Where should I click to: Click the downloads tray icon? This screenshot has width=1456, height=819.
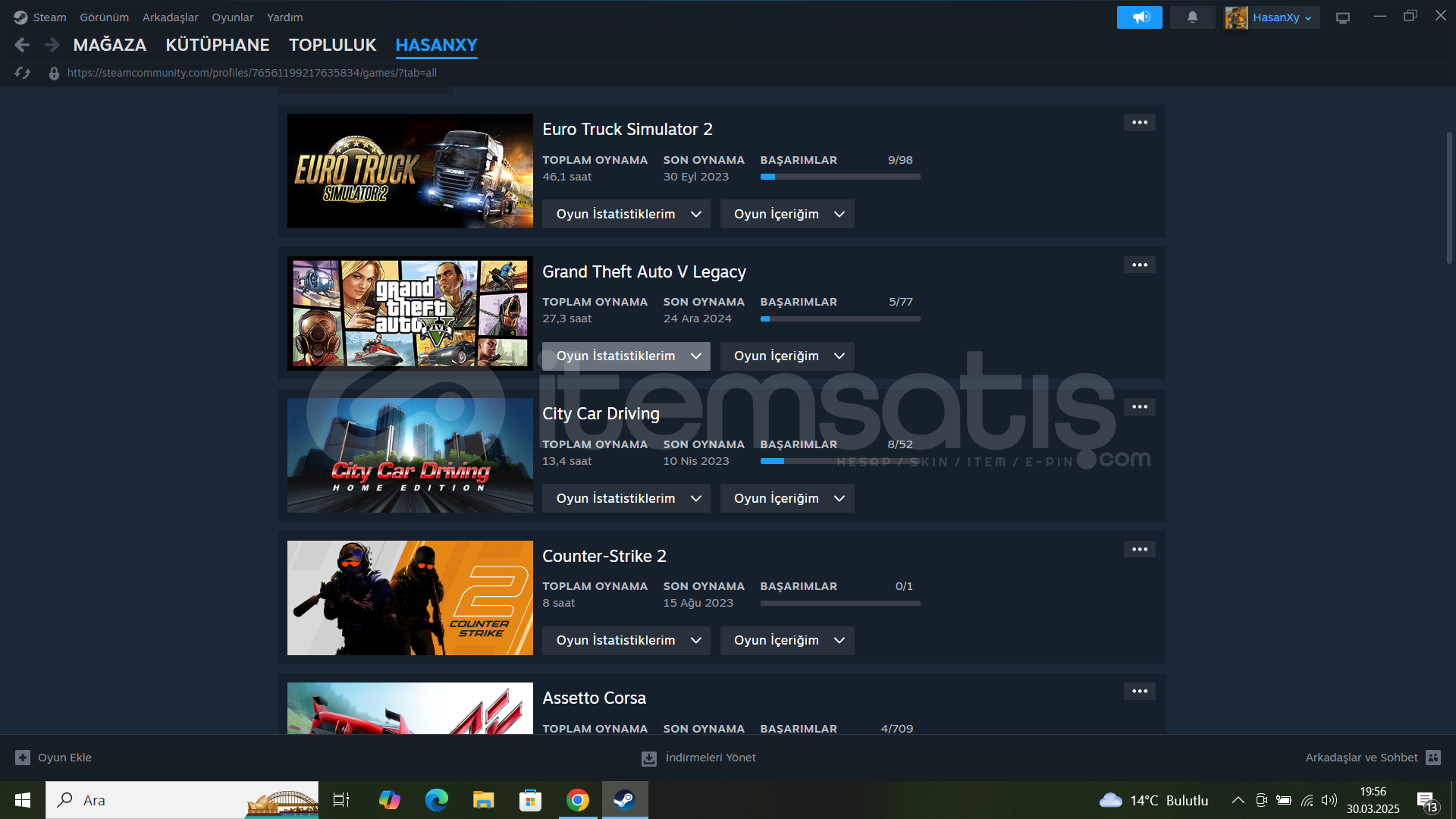click(x=649, y=758)
